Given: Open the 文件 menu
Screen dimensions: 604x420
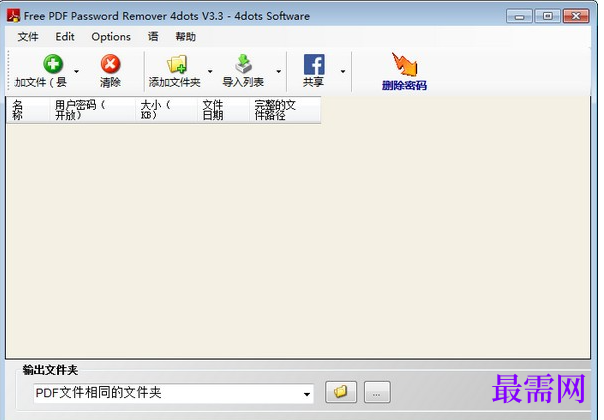Looking at the screenshot, I should click(28, 37).
